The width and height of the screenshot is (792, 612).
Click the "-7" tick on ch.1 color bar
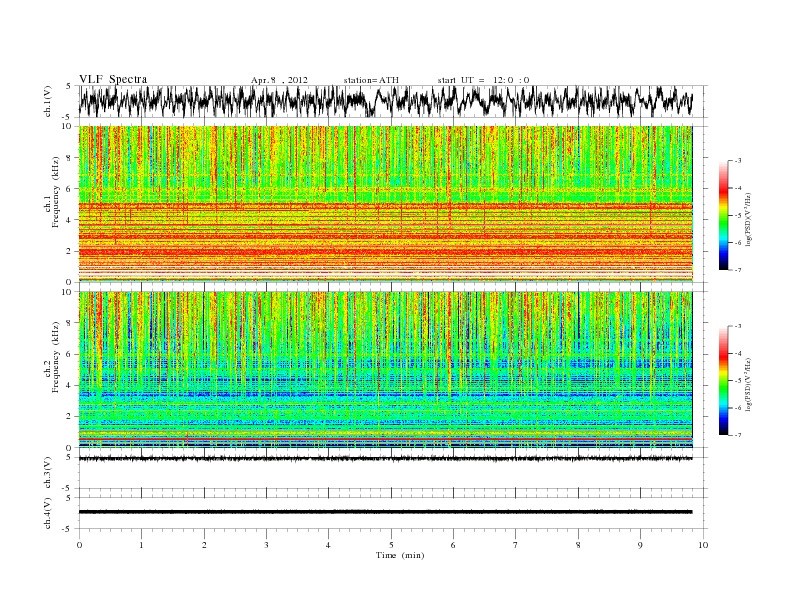(738, 270)
